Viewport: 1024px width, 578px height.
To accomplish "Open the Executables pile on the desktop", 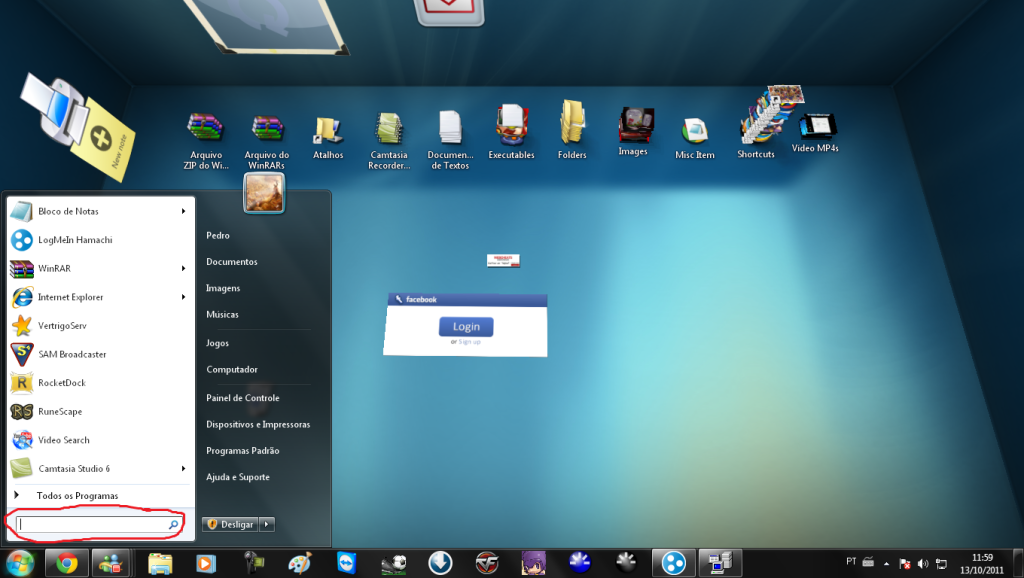I will pos(511,132).
